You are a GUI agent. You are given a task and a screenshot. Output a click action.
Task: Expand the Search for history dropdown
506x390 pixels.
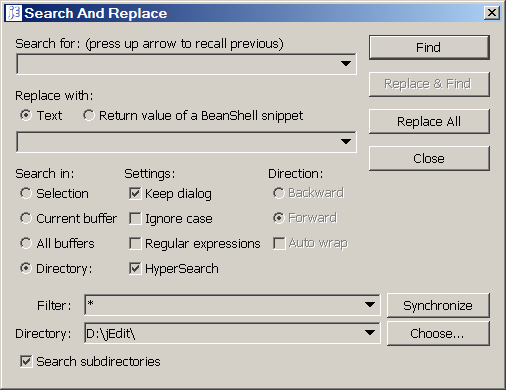point(346,63)
